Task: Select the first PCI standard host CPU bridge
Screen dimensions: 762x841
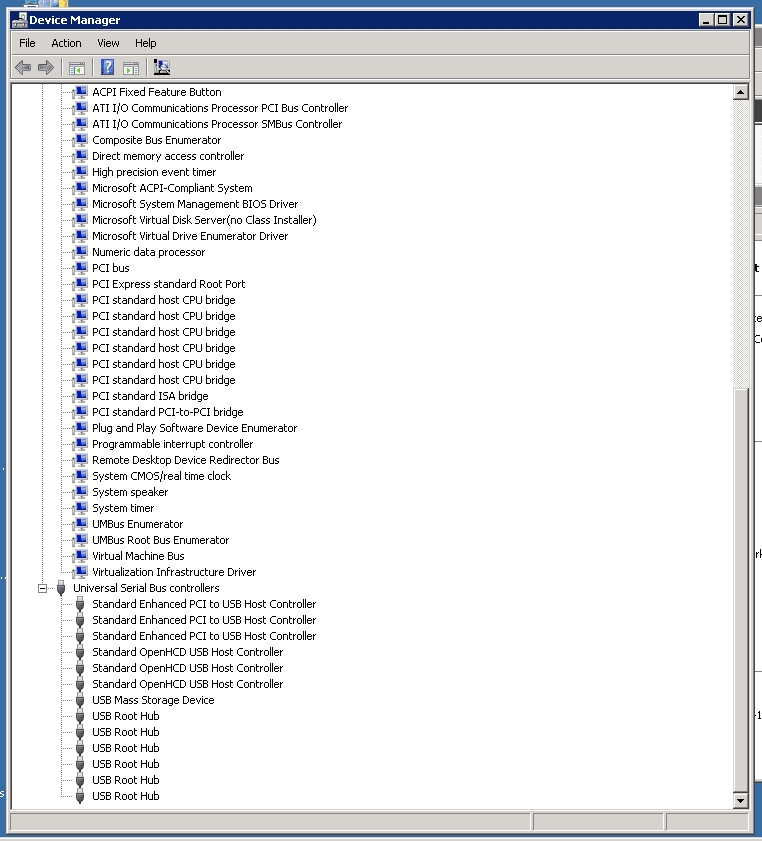Action: (x=164, y=300)
